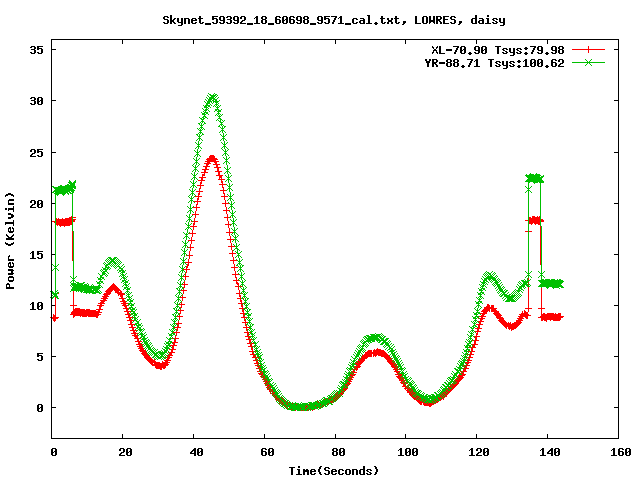Click the red legend line sample

click(588, 50)
